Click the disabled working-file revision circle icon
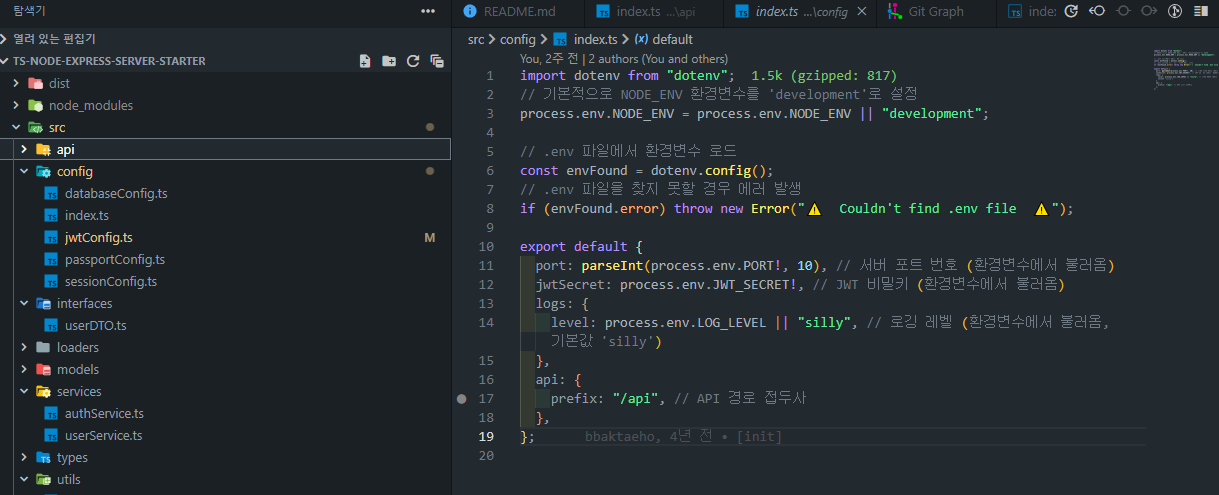The height and width of the screenshot is (495, 1219). click(x=1123, y=12)
